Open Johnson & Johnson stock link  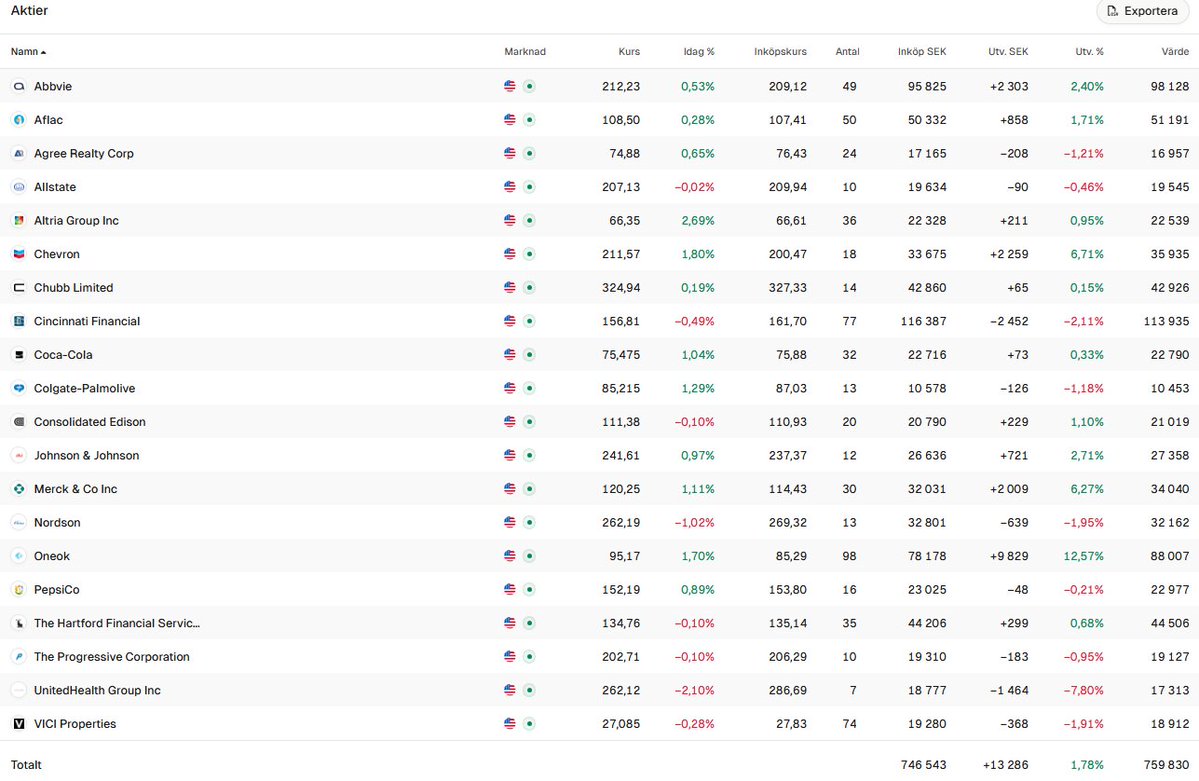click(86, 456)
